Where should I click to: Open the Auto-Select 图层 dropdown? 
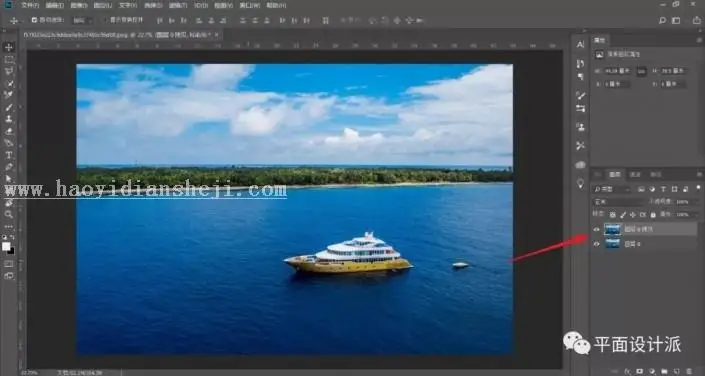pyautogui.click(x=83, y=20)
